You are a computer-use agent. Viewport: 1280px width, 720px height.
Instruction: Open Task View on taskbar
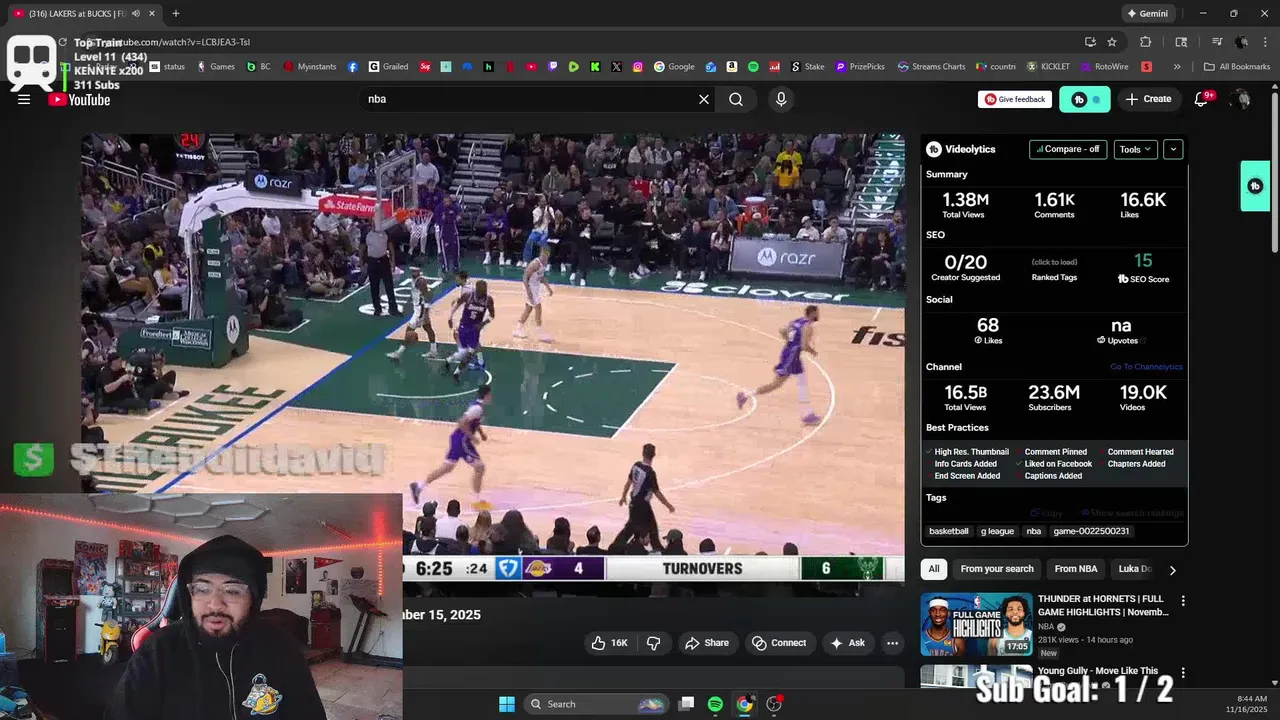[x=686, y=704]
